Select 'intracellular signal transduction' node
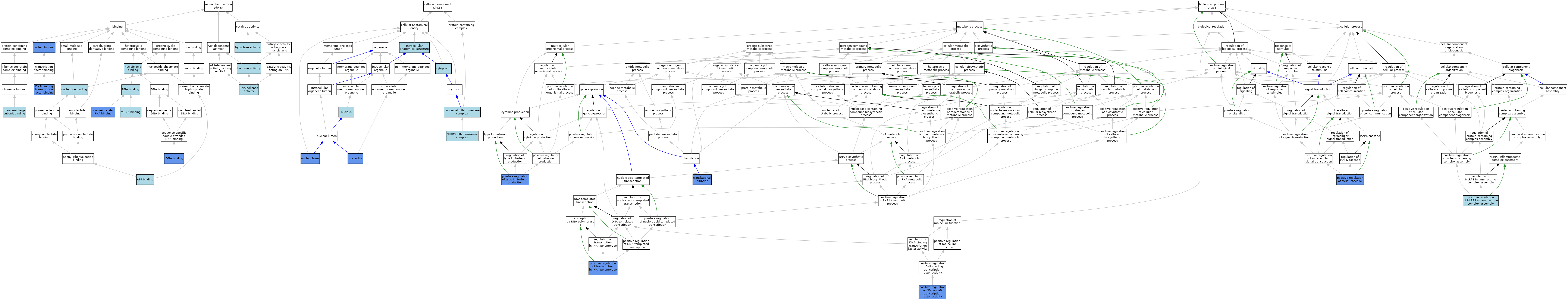The height and width of the screenshot is (300, 1568). coord(1340,112)
